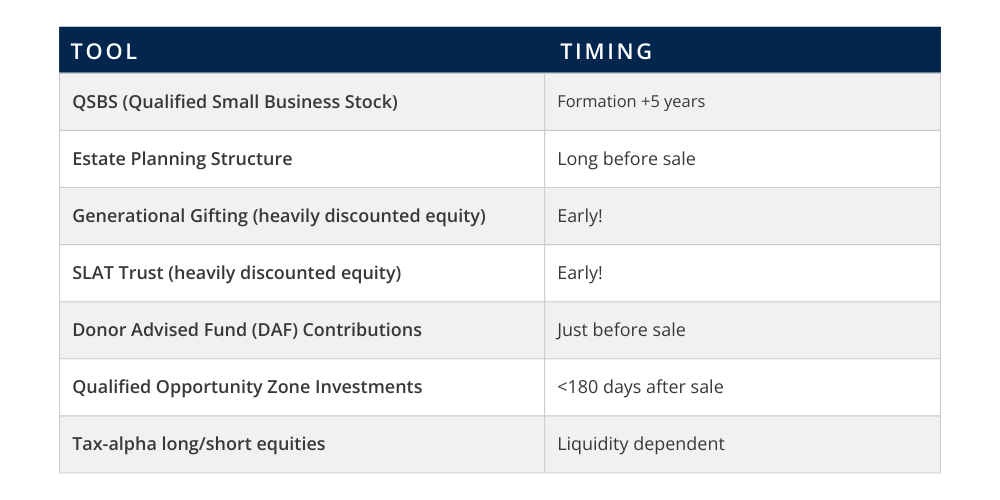This screenshot has height=500, width=1000.
Task: Select the QSBS Qualified Small Business Stock cell
Action: pyautogui.click(x=302, y=102)
